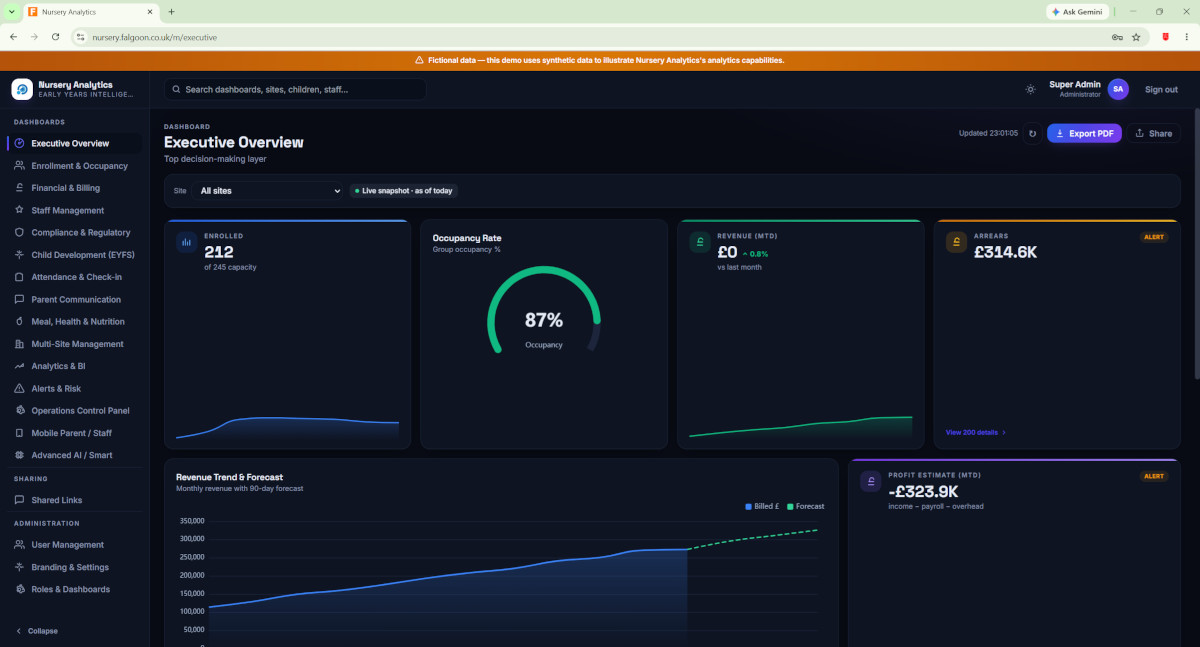Click the Arrears ALERT badge

coord(1154,237)
